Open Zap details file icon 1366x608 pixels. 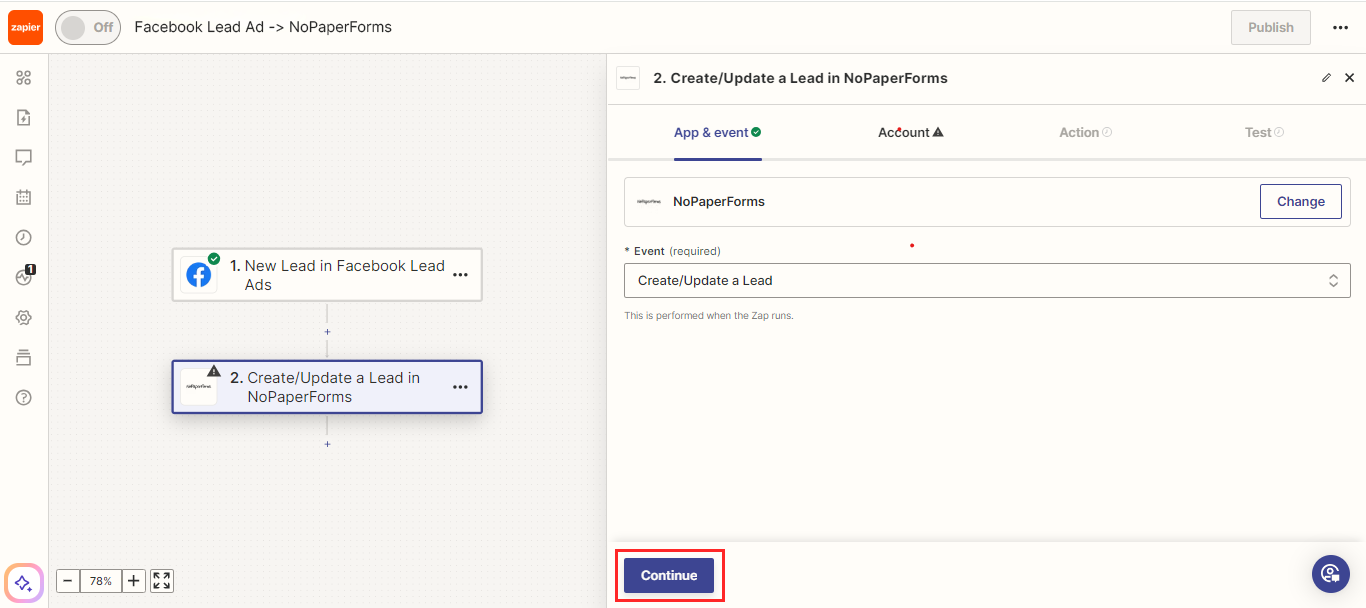click(24, 118)
